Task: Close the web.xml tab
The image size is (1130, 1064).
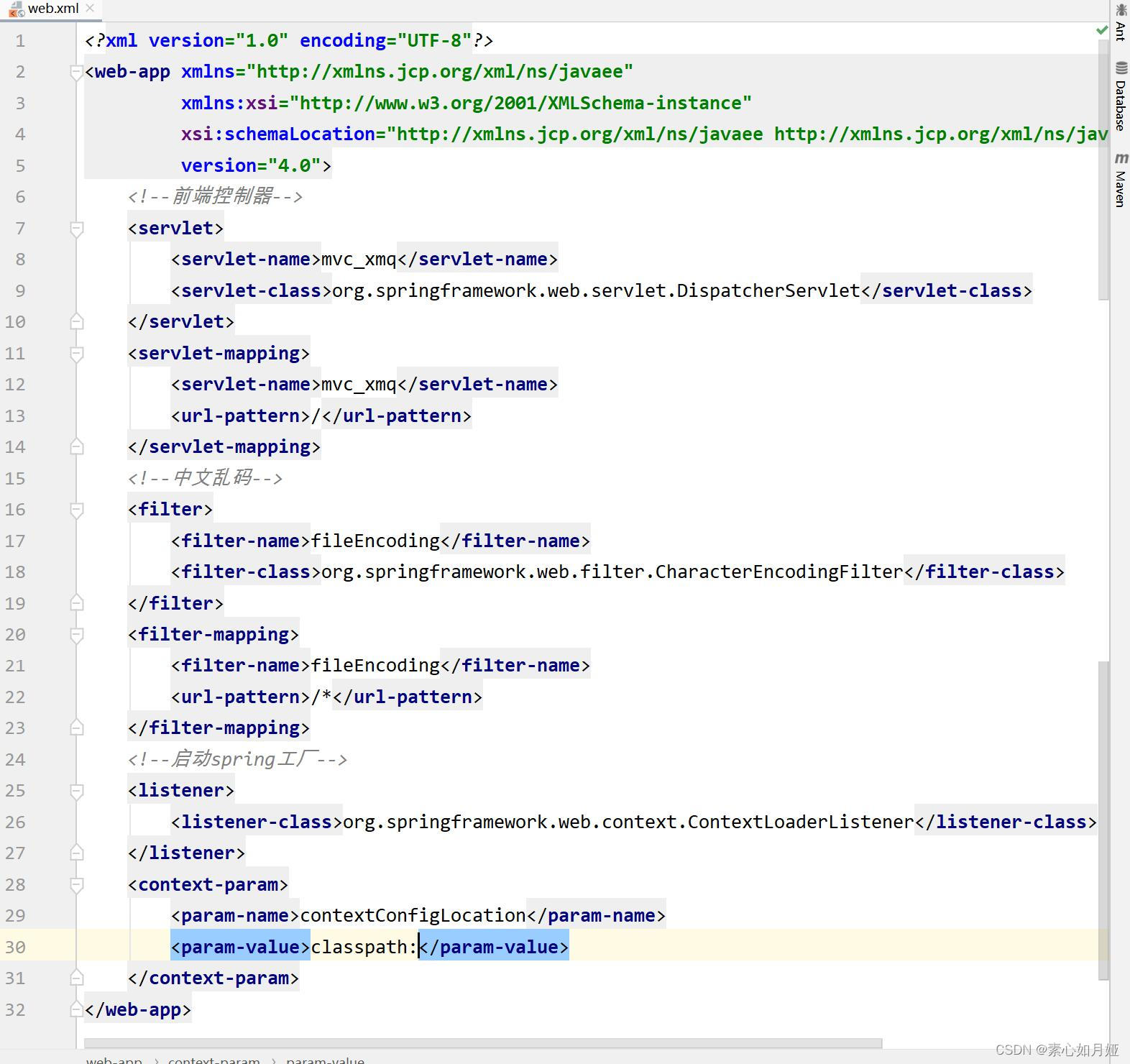Action: click(x=90, y=9)
